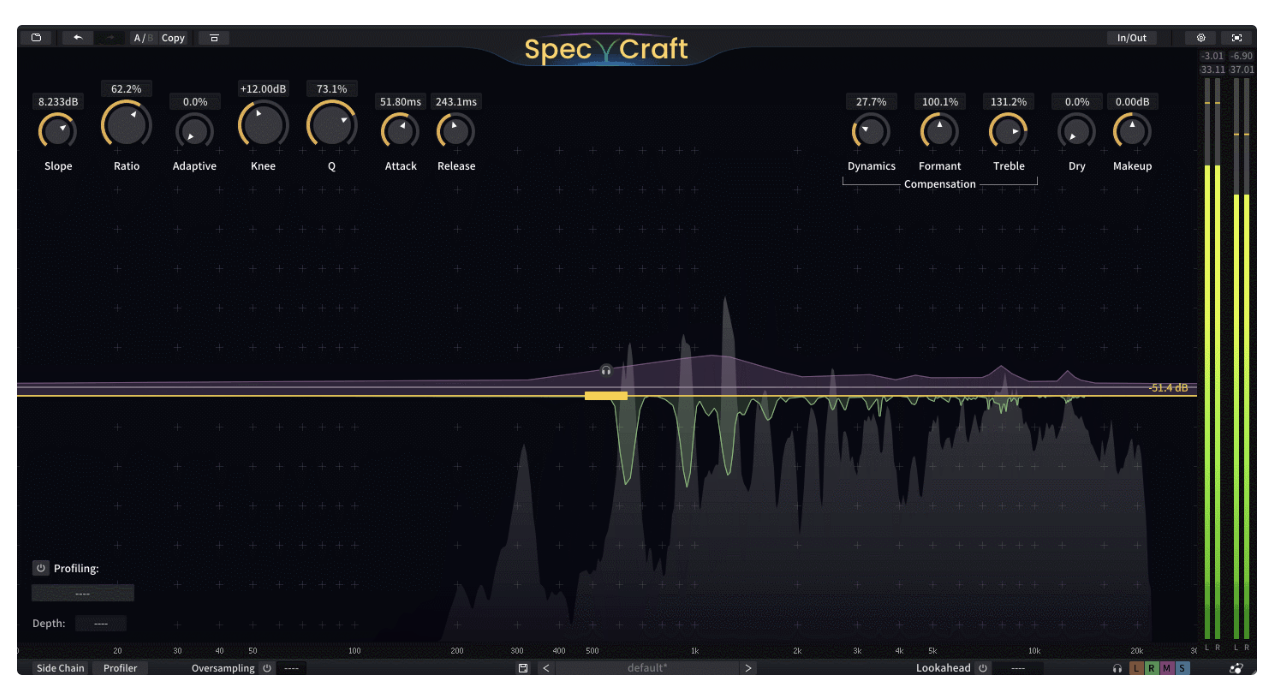Open the Side Chain tab
1272x688 pixels.
click(60, 668)
